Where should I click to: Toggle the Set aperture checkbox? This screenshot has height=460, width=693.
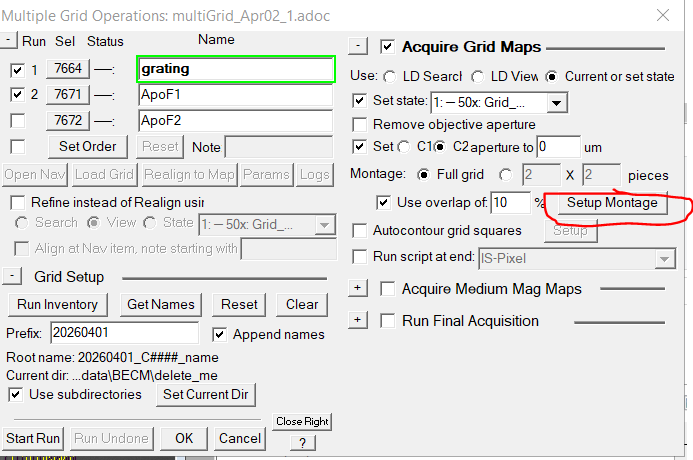(360, 147)
